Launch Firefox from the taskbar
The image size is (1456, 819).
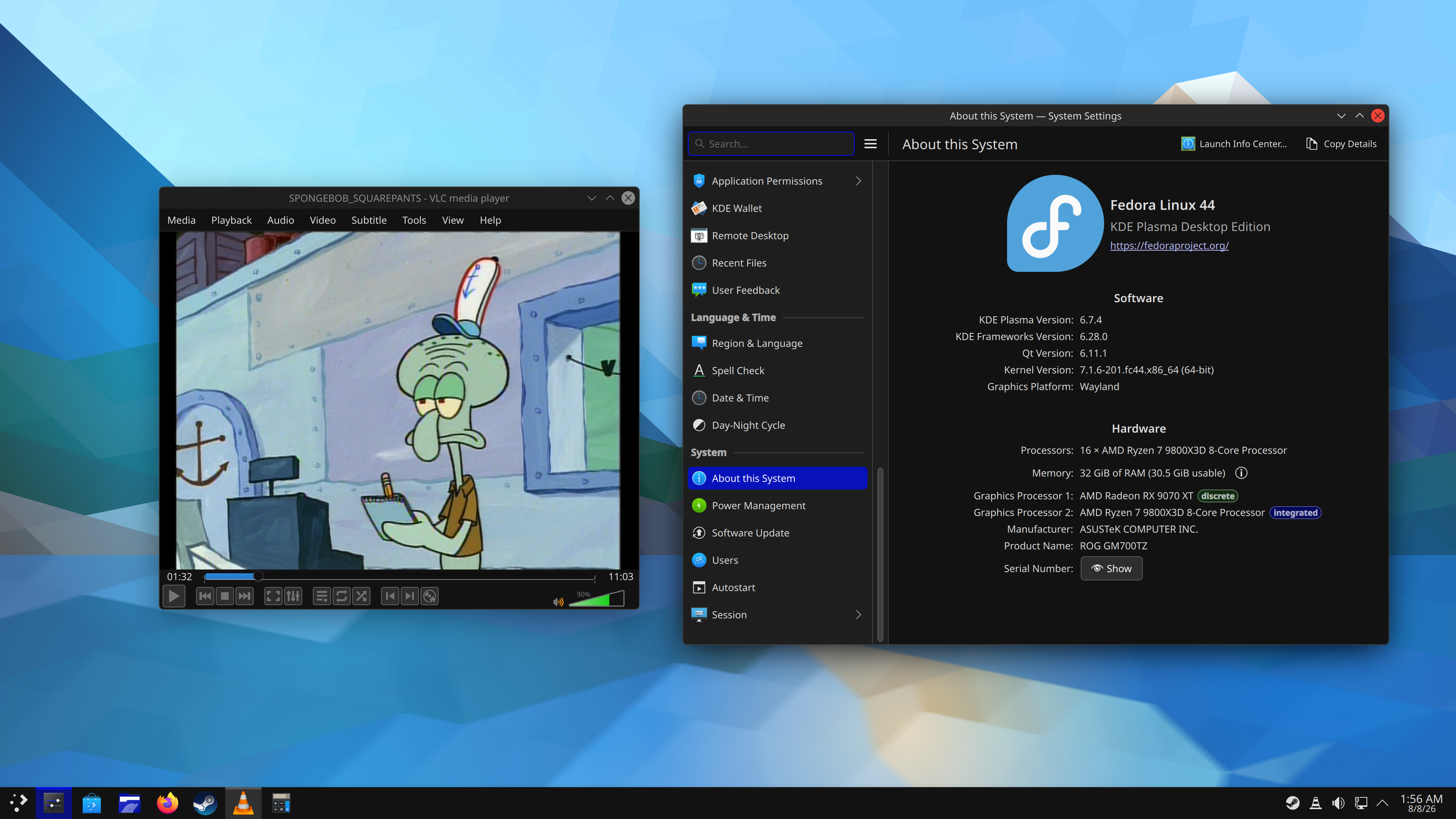coord(167,803)
